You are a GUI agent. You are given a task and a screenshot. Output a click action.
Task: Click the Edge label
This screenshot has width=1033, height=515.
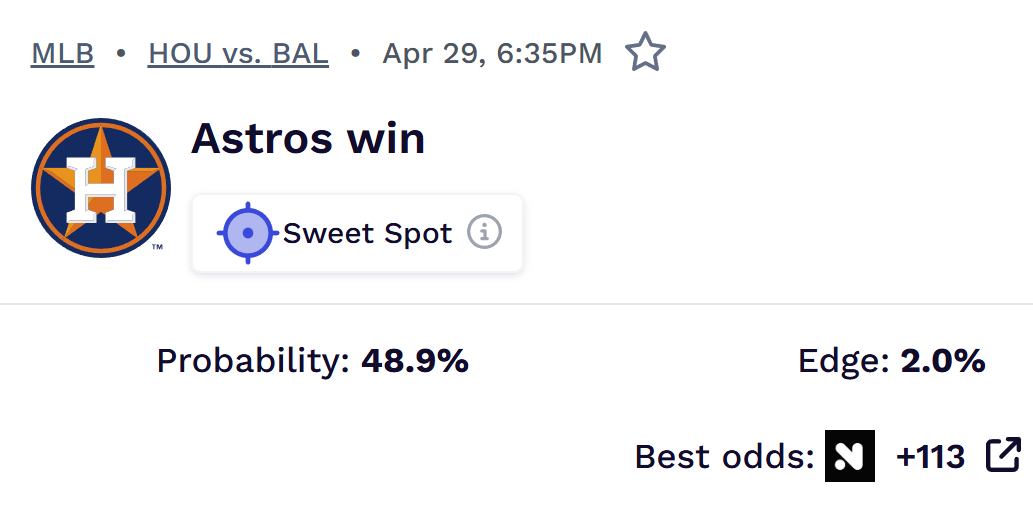pyautogui.click(x=844, y=361)
